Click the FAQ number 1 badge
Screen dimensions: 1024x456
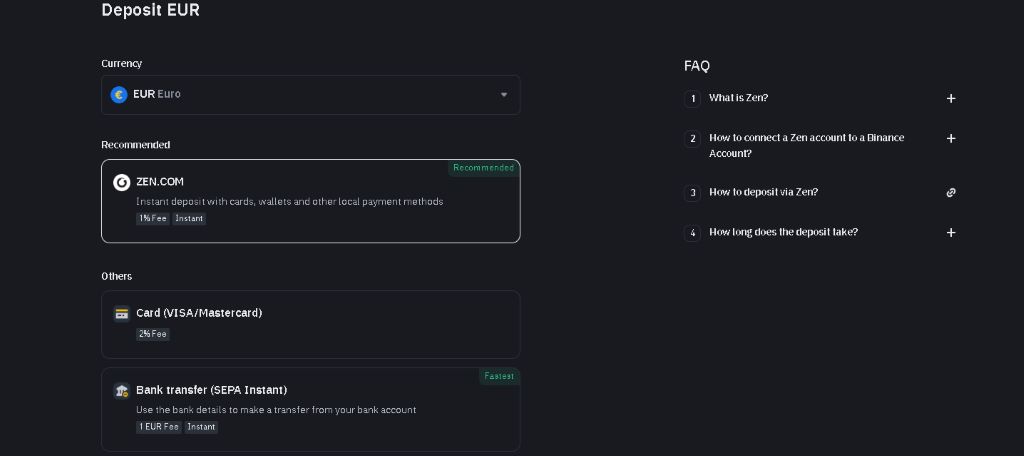coord(693,98)
